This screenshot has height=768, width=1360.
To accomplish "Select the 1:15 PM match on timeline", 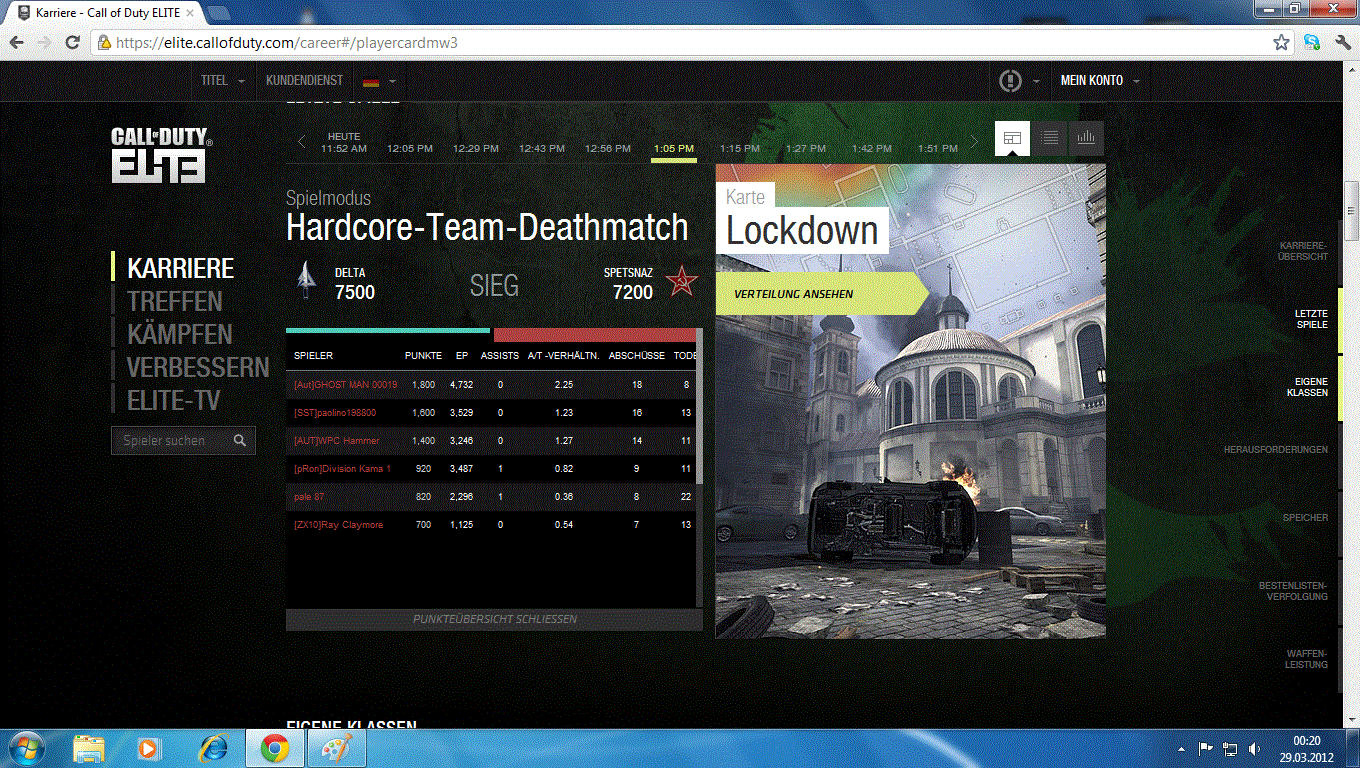I will pyautogui.click(x=740, y=148).
